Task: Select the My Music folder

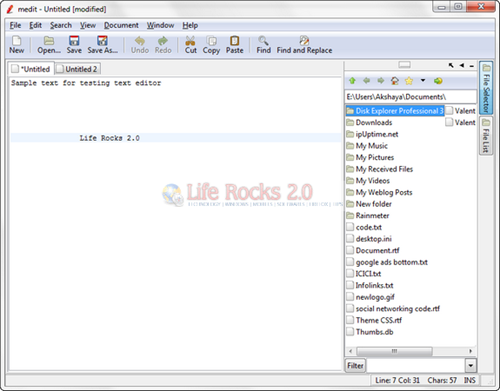Action: tap(367, 146)
